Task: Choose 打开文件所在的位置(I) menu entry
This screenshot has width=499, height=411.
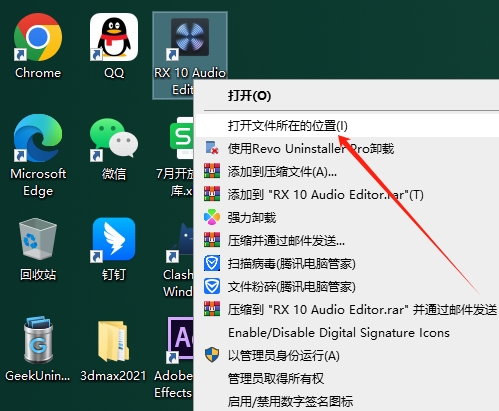Action: tap(346, 126)
